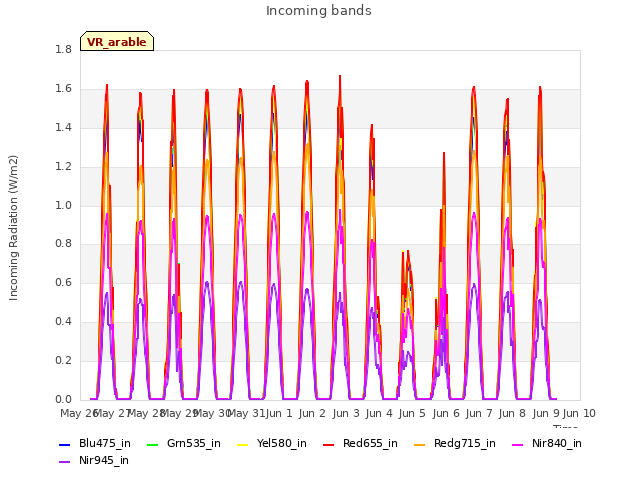
Task: Click the magenta Nir840_in legend swatch
Action: coord(518,444)
